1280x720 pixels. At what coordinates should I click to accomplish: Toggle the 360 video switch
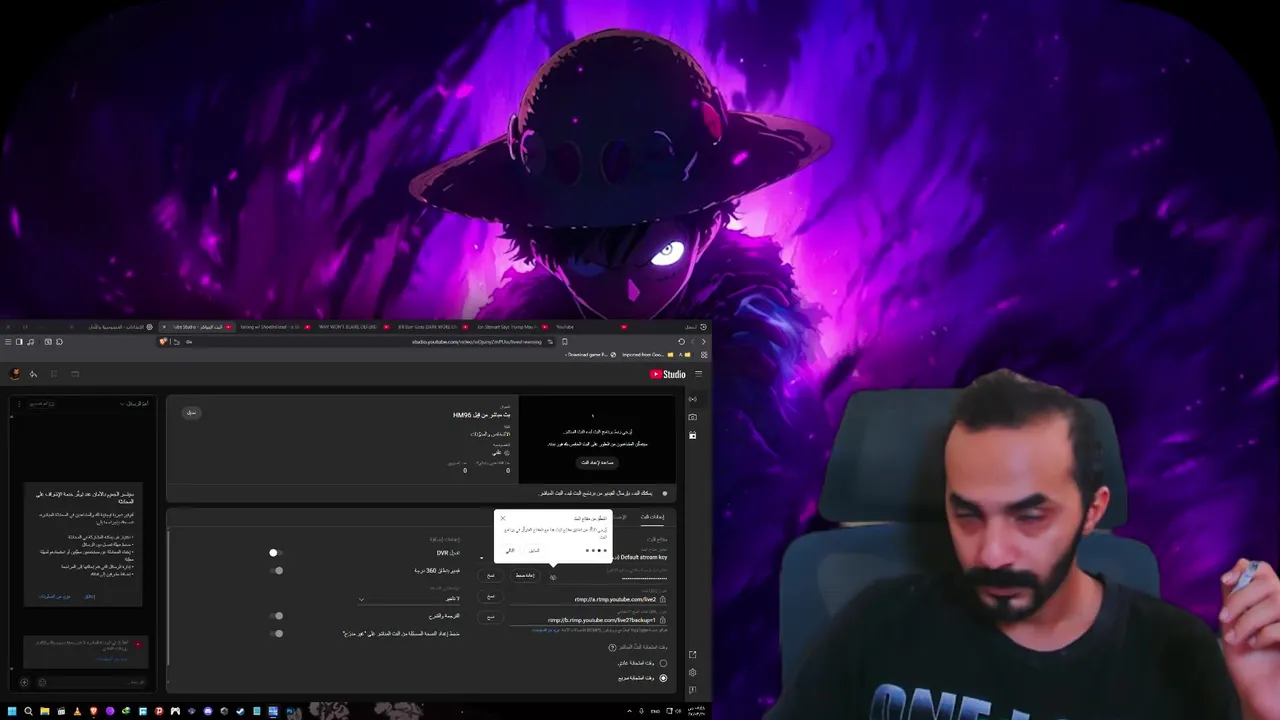pyautogui.click(x=276, y=571)
